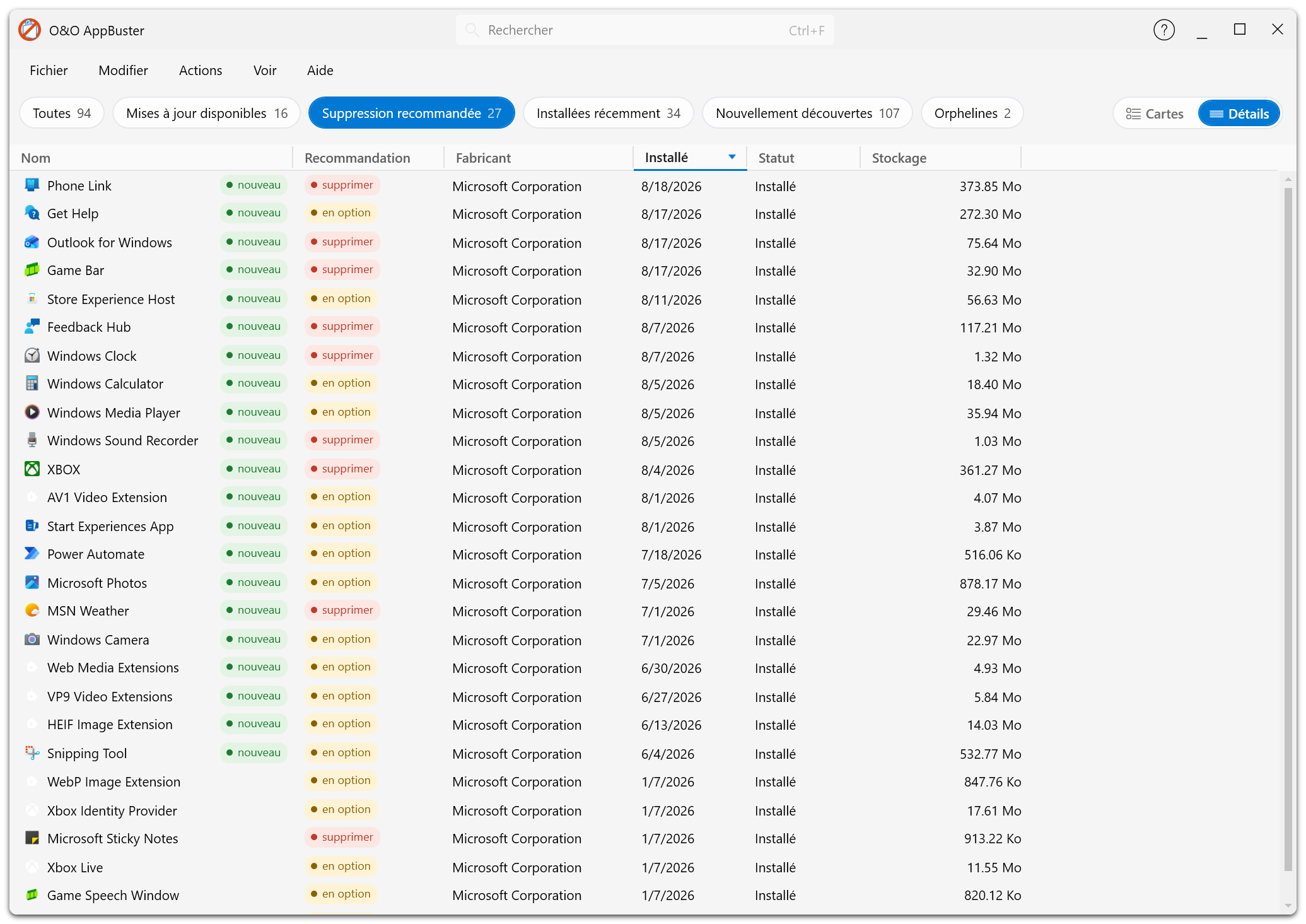The width and height of the screenshot is (1306, 924).
Task: Sort by the Stockage column header
Action: [x=940, y=158]
